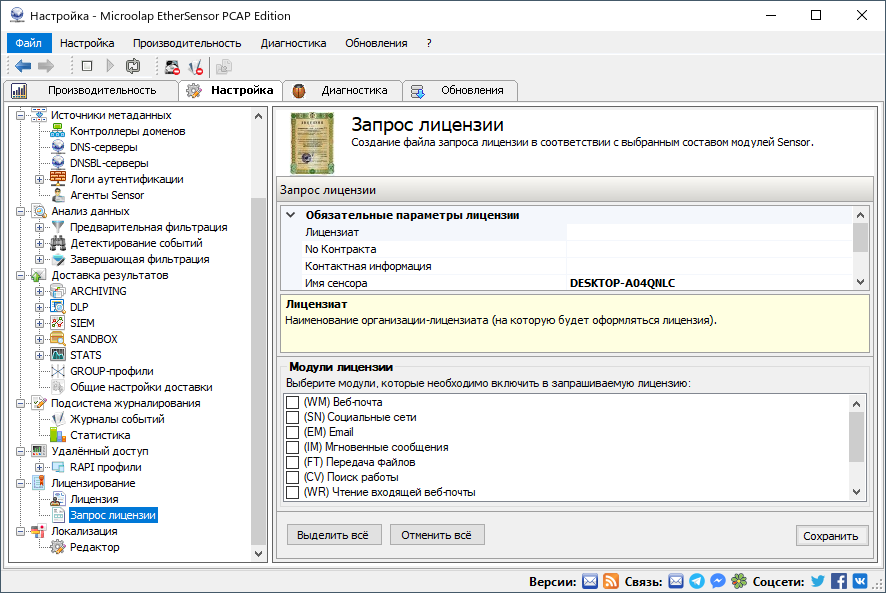This screenshot has width=886, height=593.
Task: Click the RSS feed icon in status bar
Action: (611, 581)
